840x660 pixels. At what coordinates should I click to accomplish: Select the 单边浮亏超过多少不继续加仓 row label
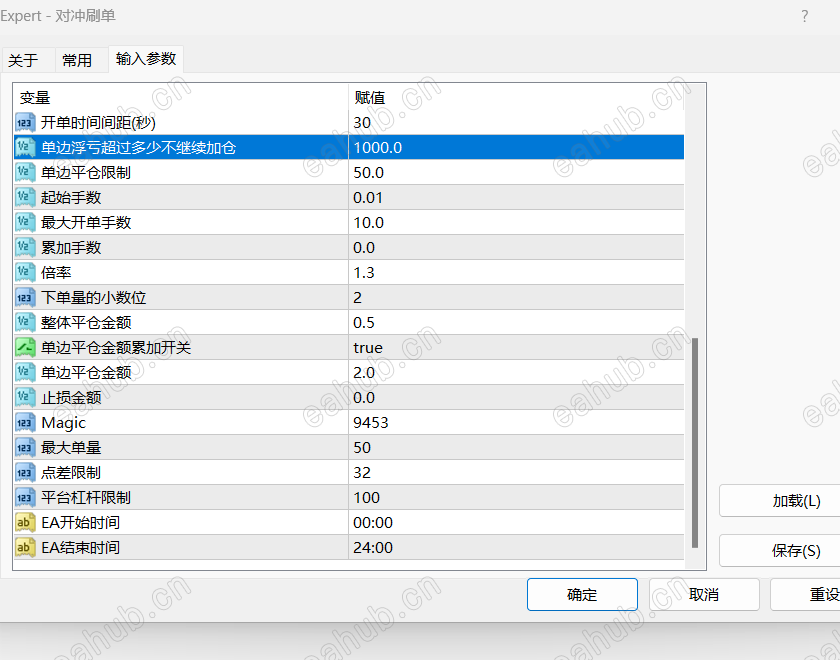pos(138,148)
